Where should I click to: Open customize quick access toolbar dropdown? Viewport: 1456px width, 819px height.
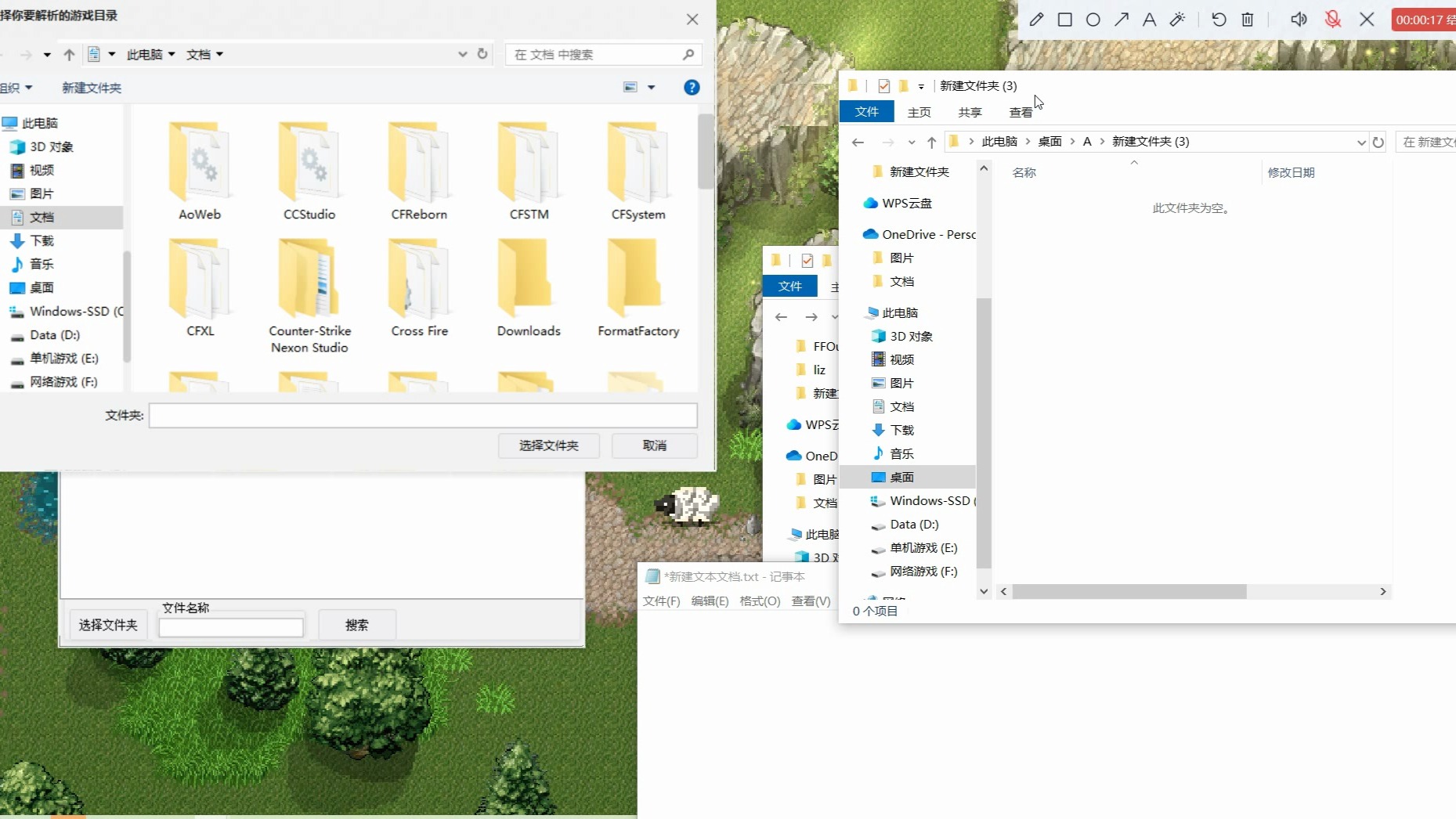click(x=921, y=86)
